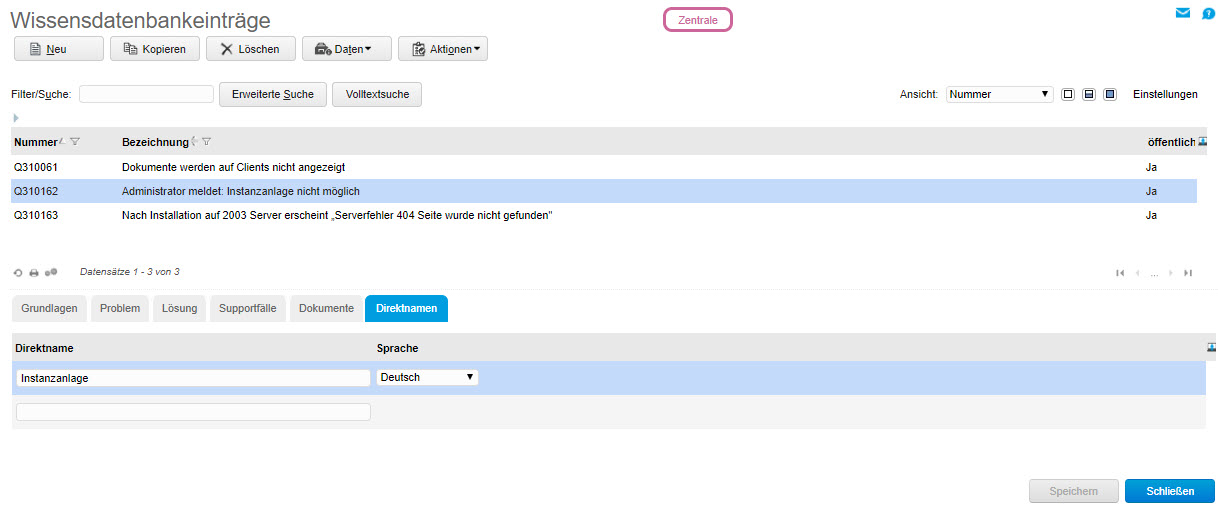The image size is (1218, 506).
Task: Open the Daten dropdown button
Action: coord(347,49)
